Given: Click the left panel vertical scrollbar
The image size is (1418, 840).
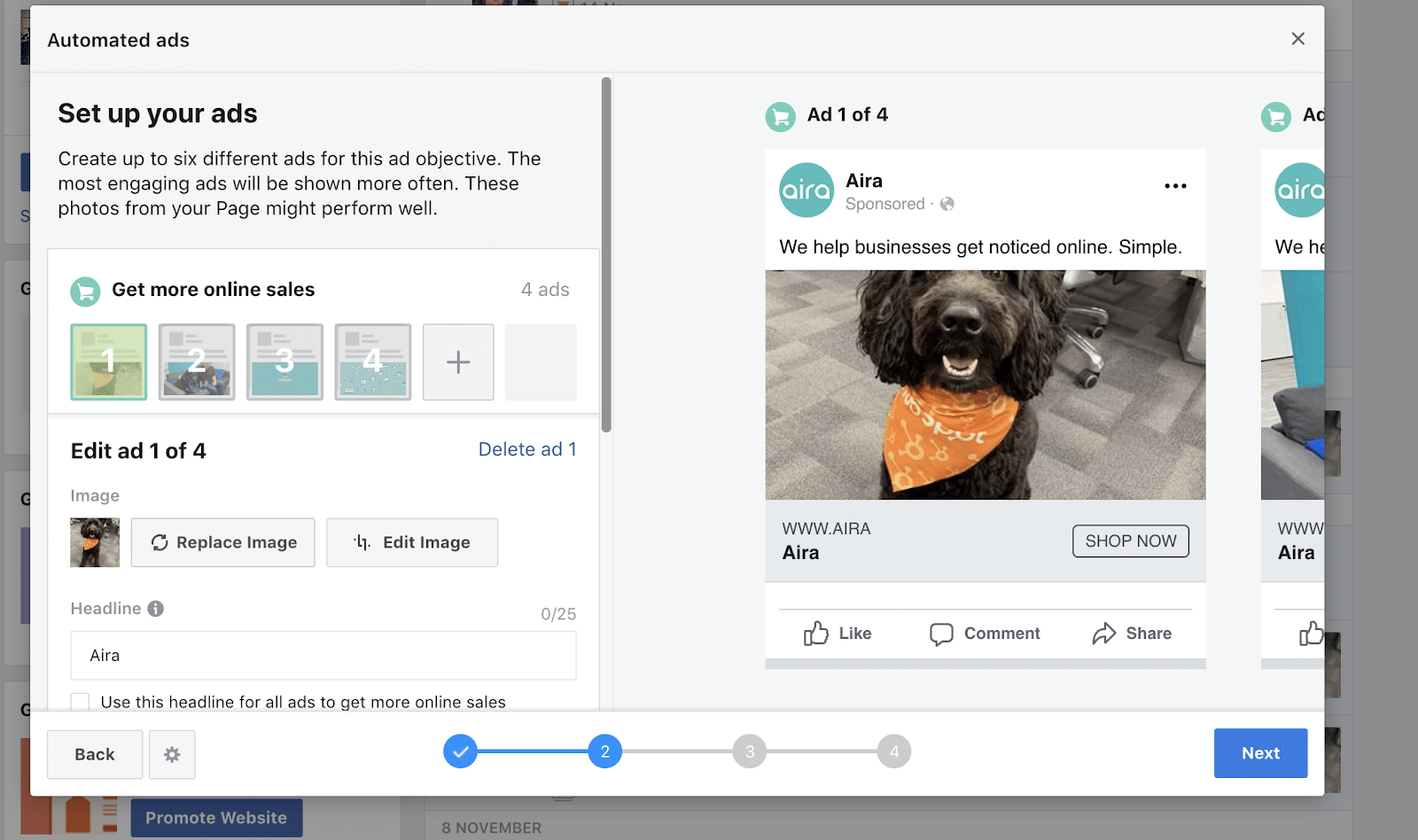Looking at the screenshot, I should 606,255.
